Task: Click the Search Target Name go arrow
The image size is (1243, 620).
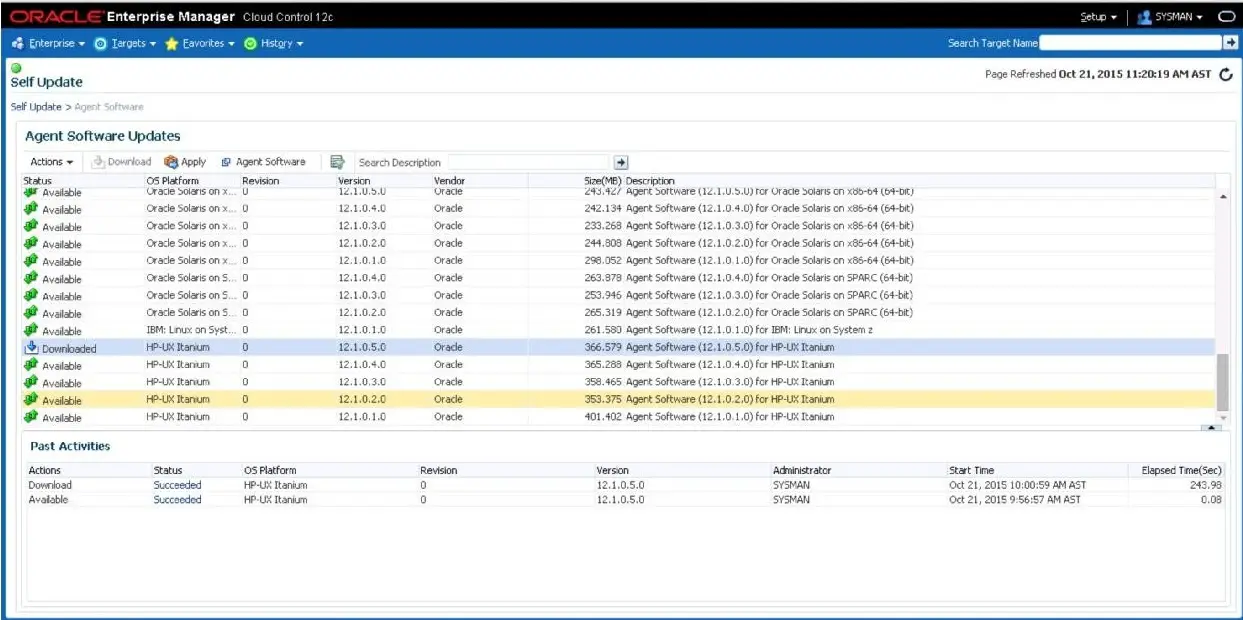Action: point(1231,42)
